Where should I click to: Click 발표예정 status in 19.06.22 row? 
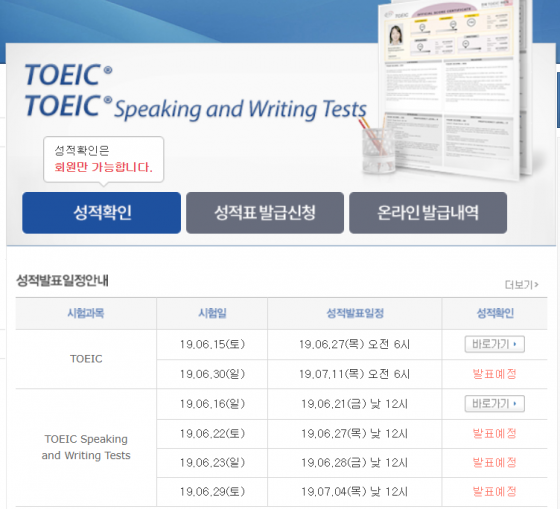pyautogui.click(x=495, y=434)
